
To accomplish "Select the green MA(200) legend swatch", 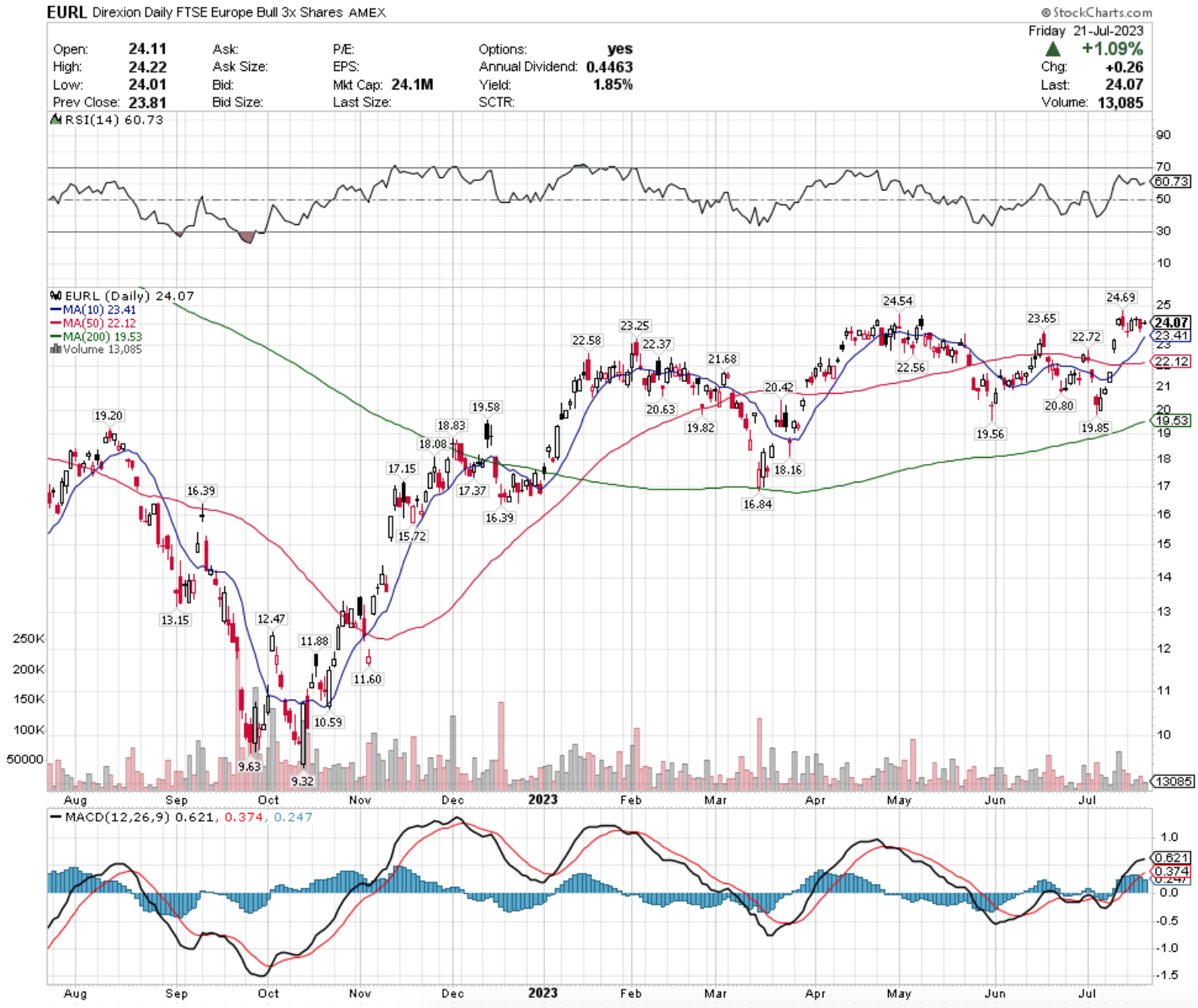I will (56, 337).
